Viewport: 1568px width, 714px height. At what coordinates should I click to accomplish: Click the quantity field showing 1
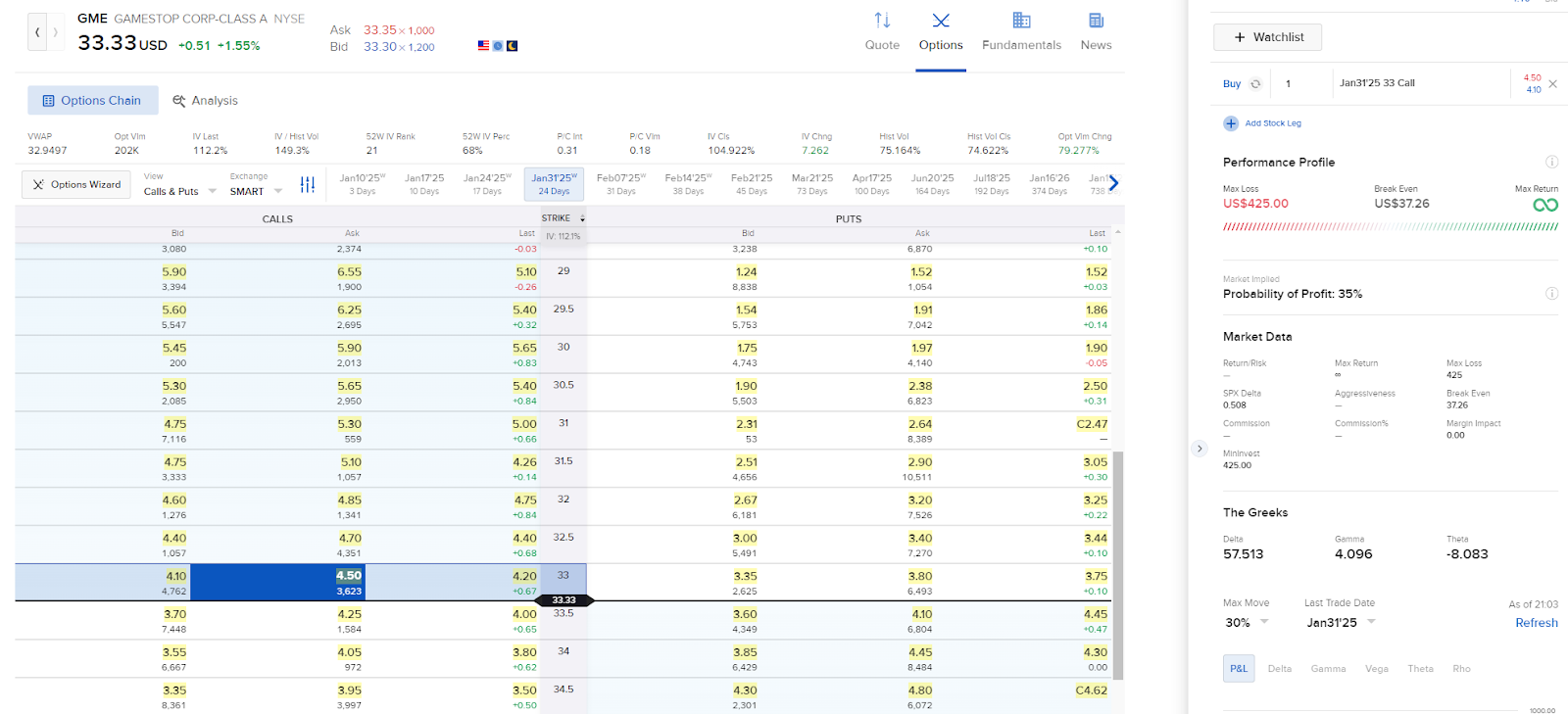pyautogui.click(x=1301, y=84)
